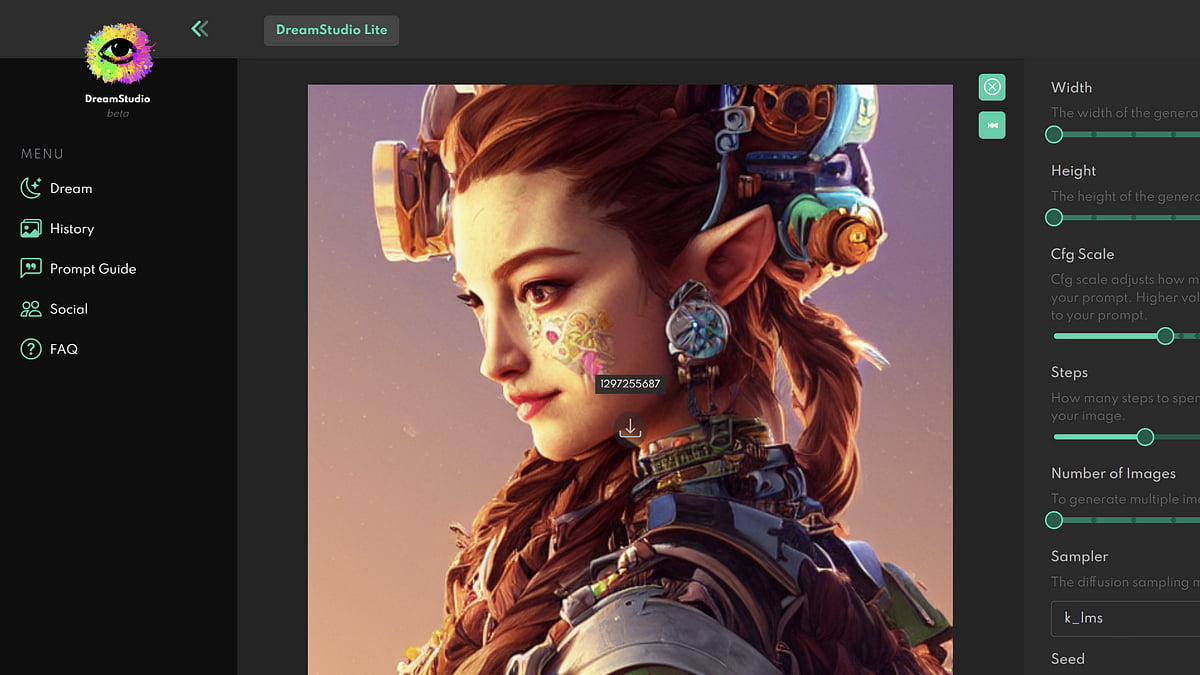Select the DreamStudio Lite tab
1200x675 pixels.
pos(331,30)
